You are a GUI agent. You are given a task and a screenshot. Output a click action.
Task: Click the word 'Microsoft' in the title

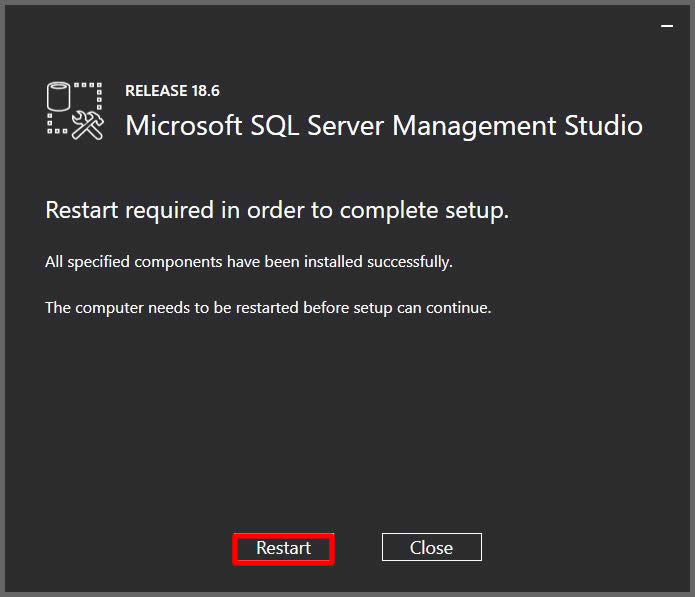click(184, 126)
